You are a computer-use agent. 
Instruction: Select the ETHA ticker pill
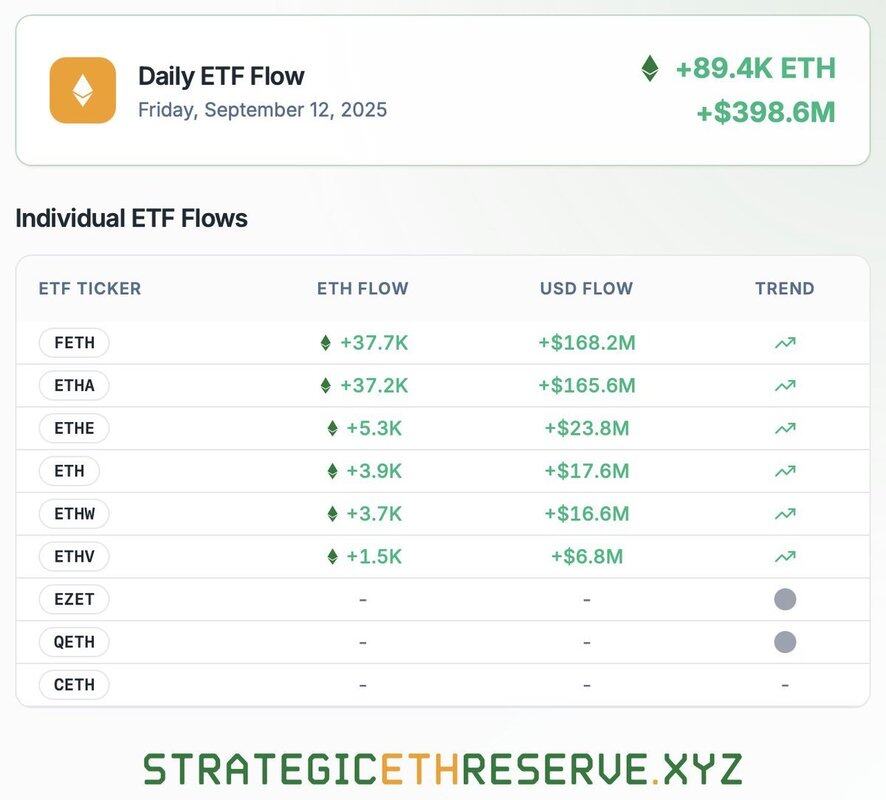(x=74, y=386)
